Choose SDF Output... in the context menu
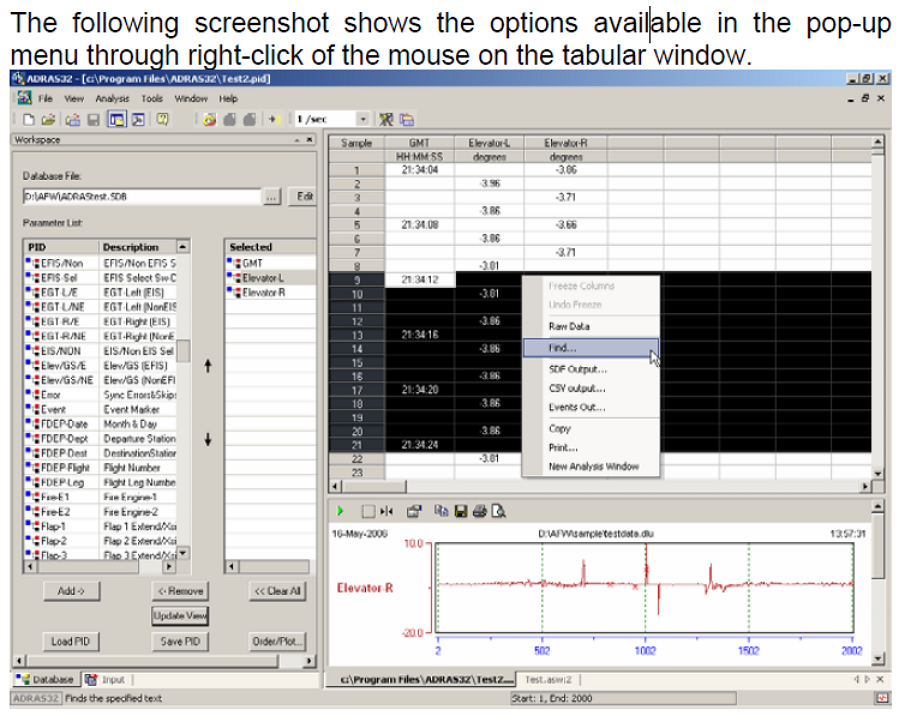This screenshot has height=722, width=905. coord(591,369)
